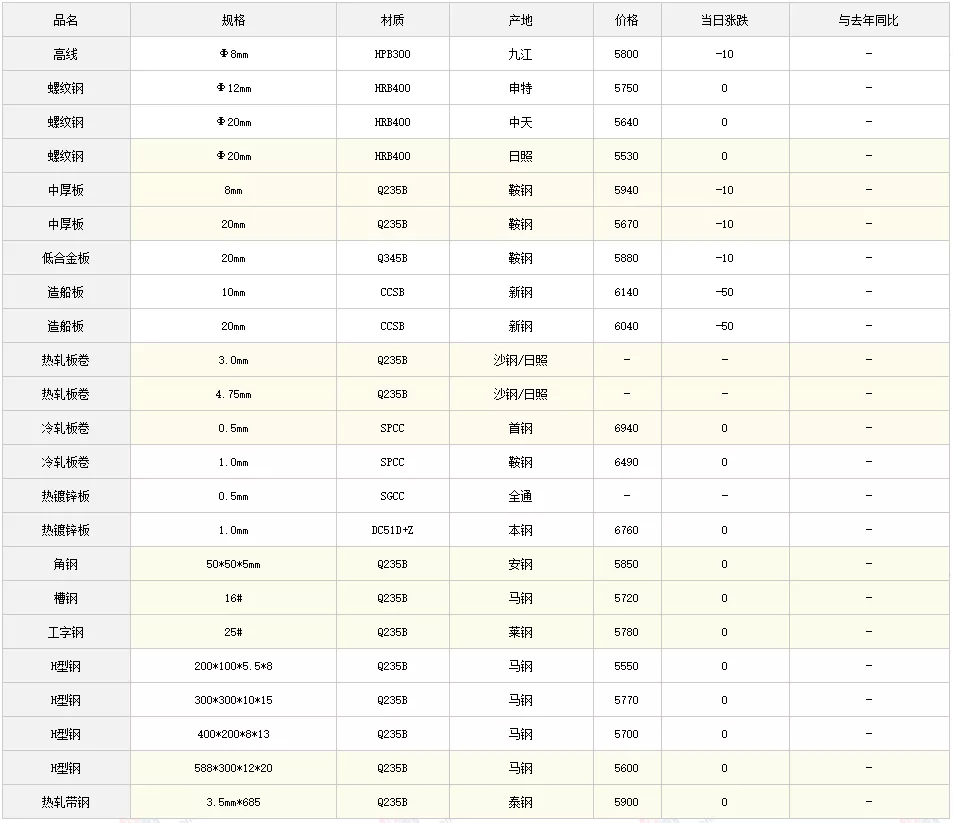This screenshot has width=953, height=823.
Task: Click price value 5900
Action: click(627, 802)
